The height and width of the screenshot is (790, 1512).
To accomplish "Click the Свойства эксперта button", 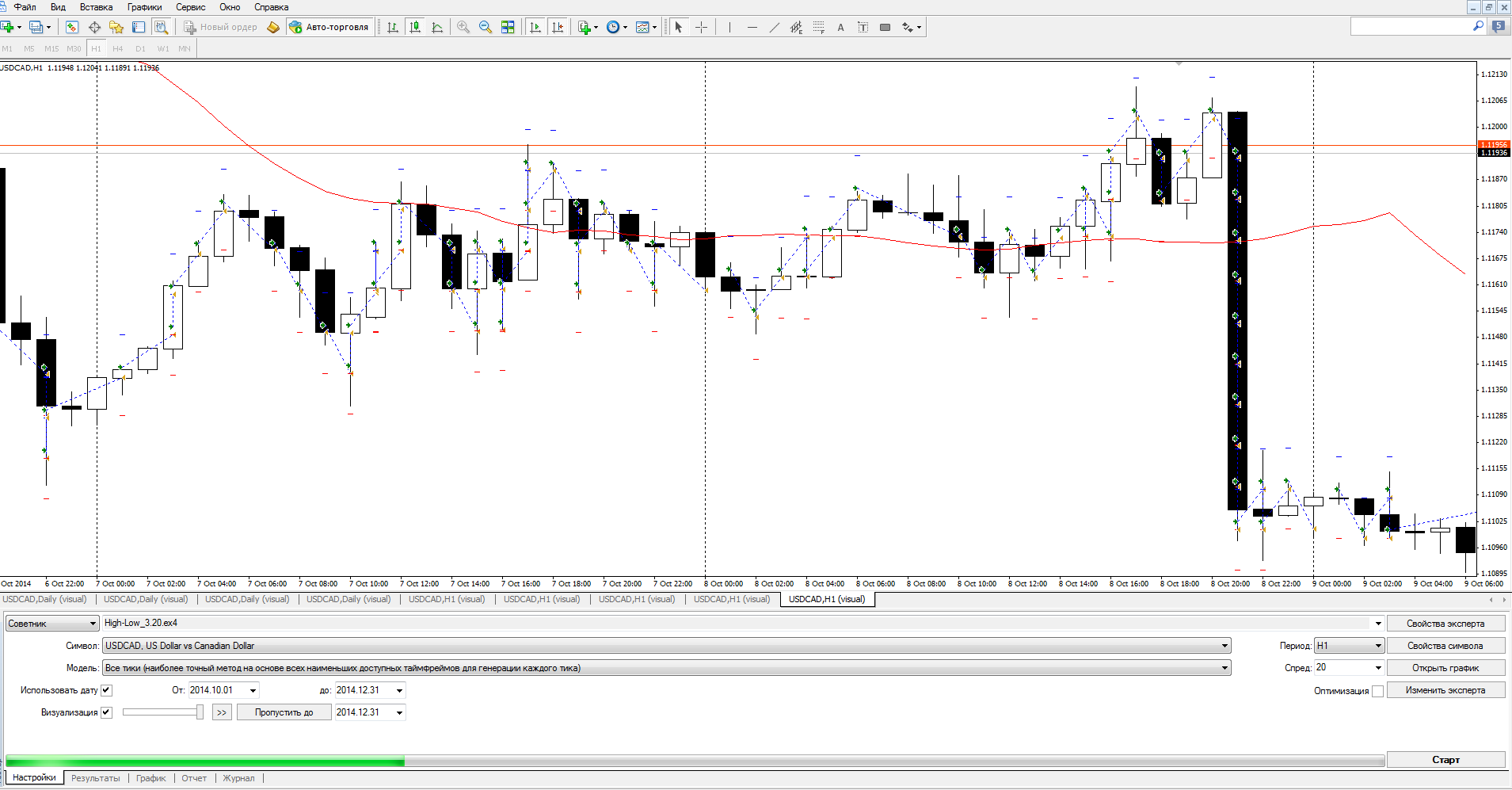I will click(x=1445, y=624).
